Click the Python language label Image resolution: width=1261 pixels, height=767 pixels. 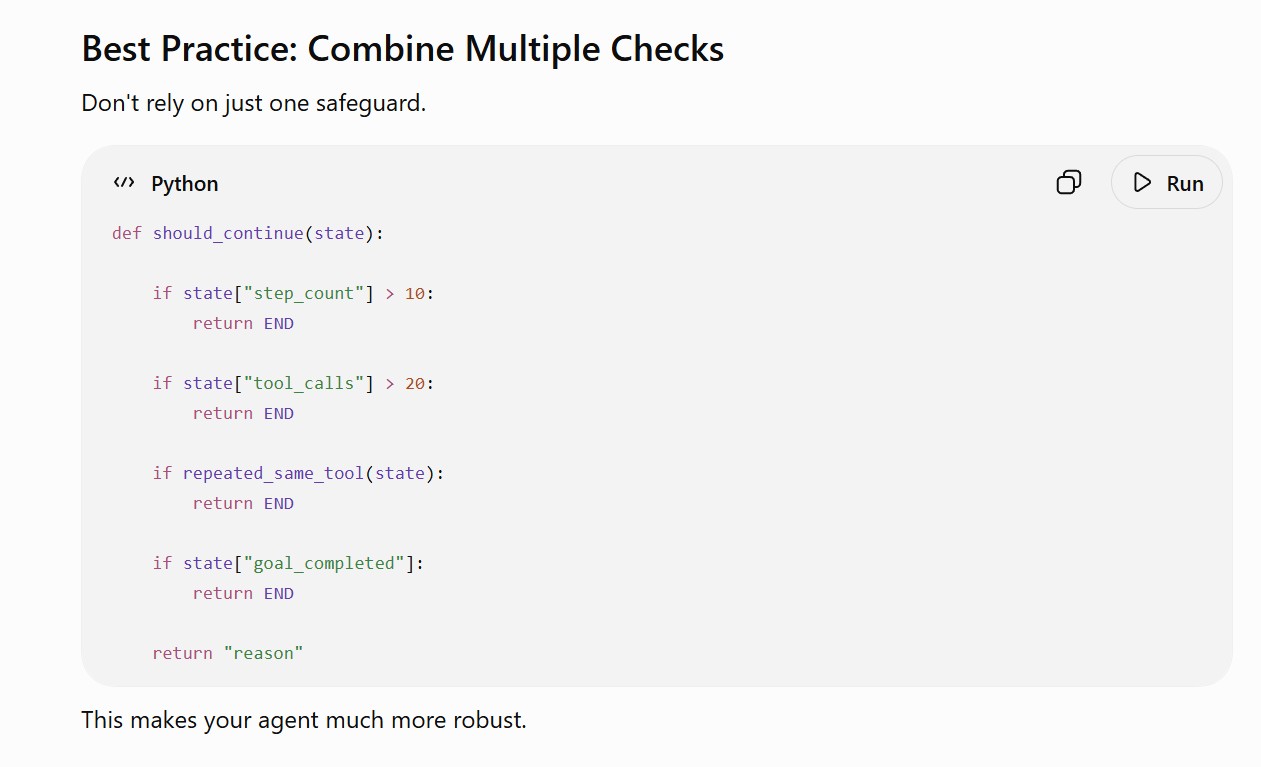pos(185,184)
